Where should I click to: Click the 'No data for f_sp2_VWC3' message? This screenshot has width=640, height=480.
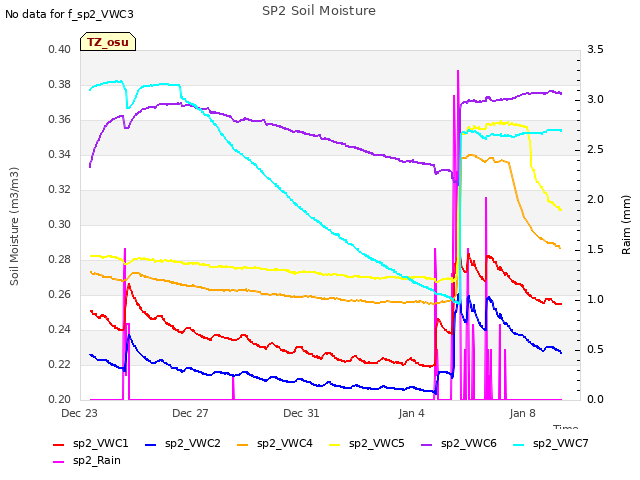pyautogui.click(x=69, y=14)
